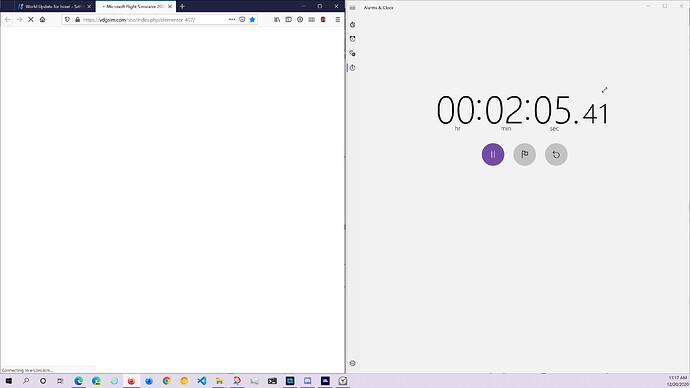Screen dimensions: 690x388
Task: Open the Firefox extension grid icon
Action: [312, 19]
